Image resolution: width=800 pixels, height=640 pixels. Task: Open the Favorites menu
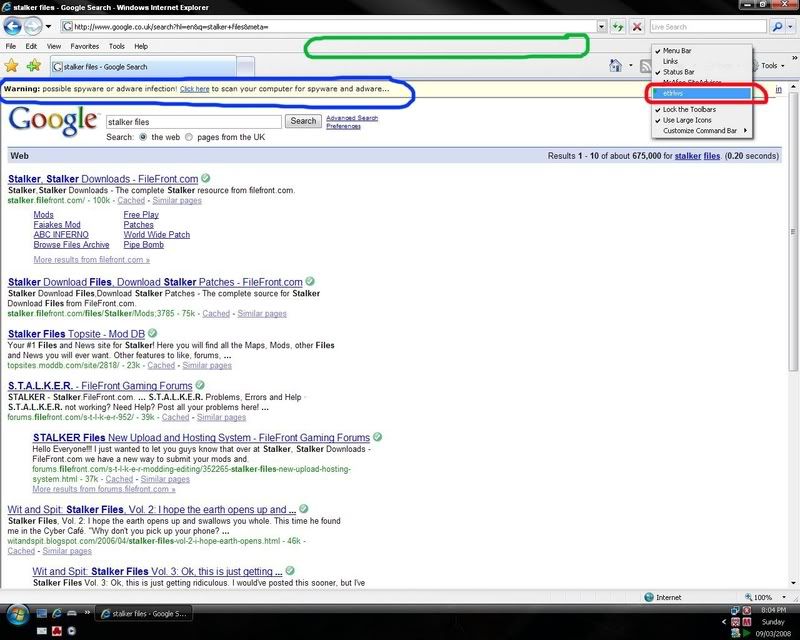[84, 46]
